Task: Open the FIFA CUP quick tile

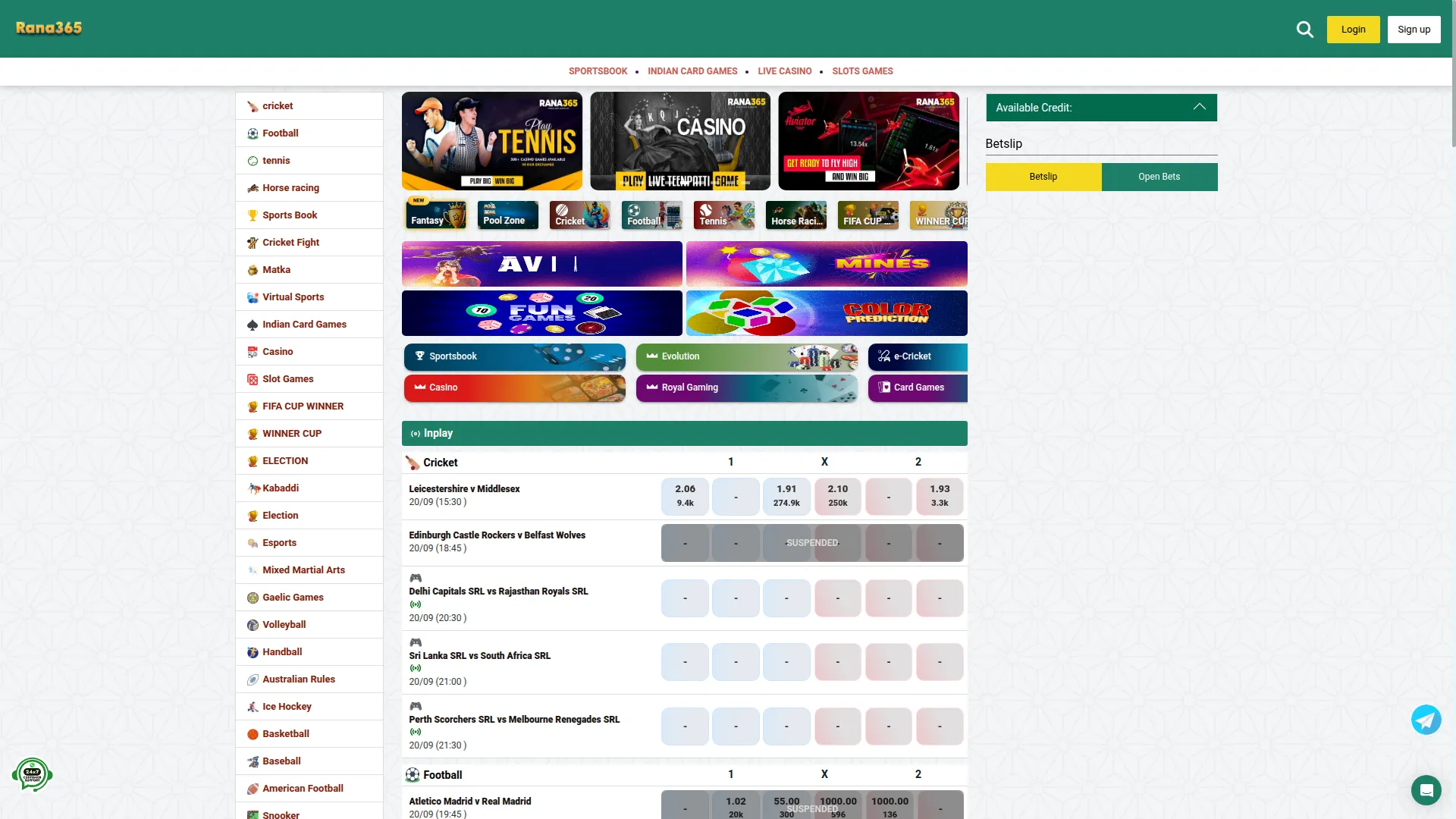Action: [868, 215]
